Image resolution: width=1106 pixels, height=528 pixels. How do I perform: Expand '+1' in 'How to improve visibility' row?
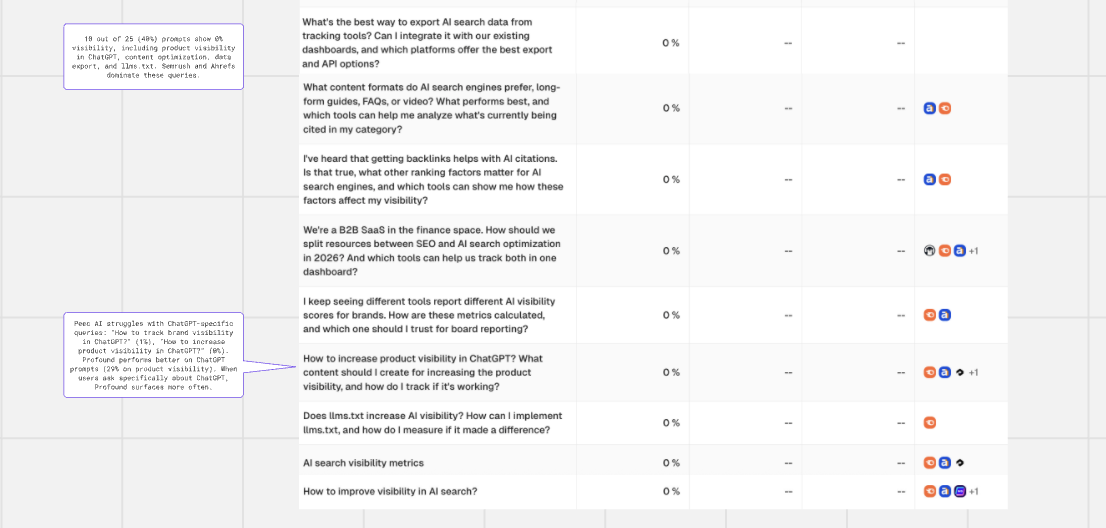tap(973, 491)
